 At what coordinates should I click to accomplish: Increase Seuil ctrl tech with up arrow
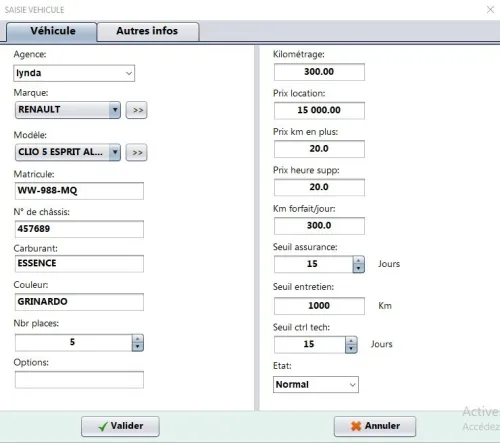[x=351, y=341]
